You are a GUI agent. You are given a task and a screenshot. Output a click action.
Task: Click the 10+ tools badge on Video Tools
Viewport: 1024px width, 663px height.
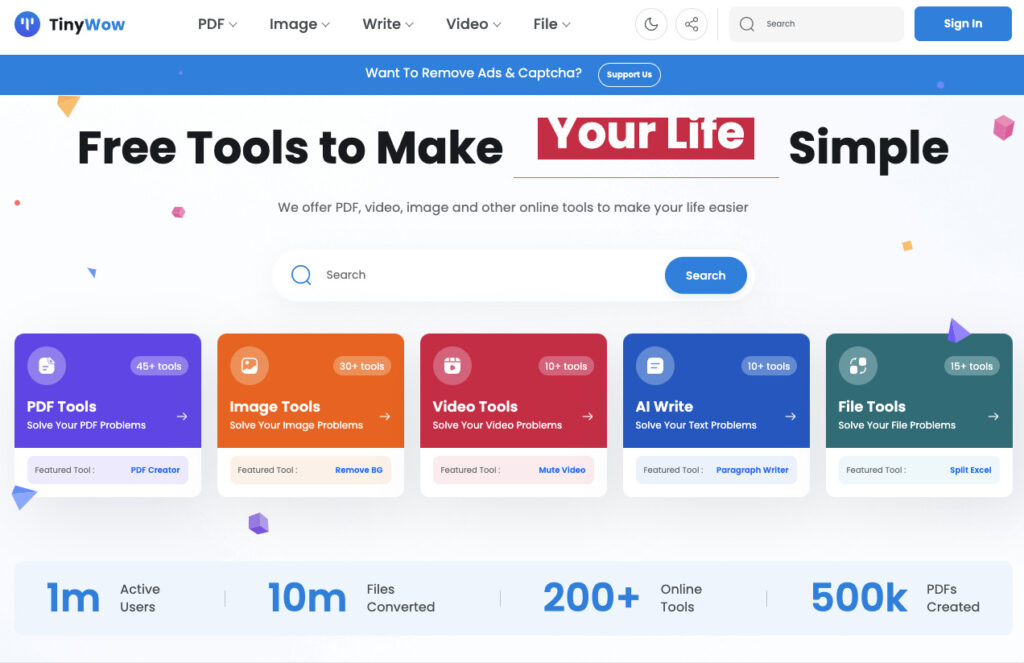pos(566,366)
